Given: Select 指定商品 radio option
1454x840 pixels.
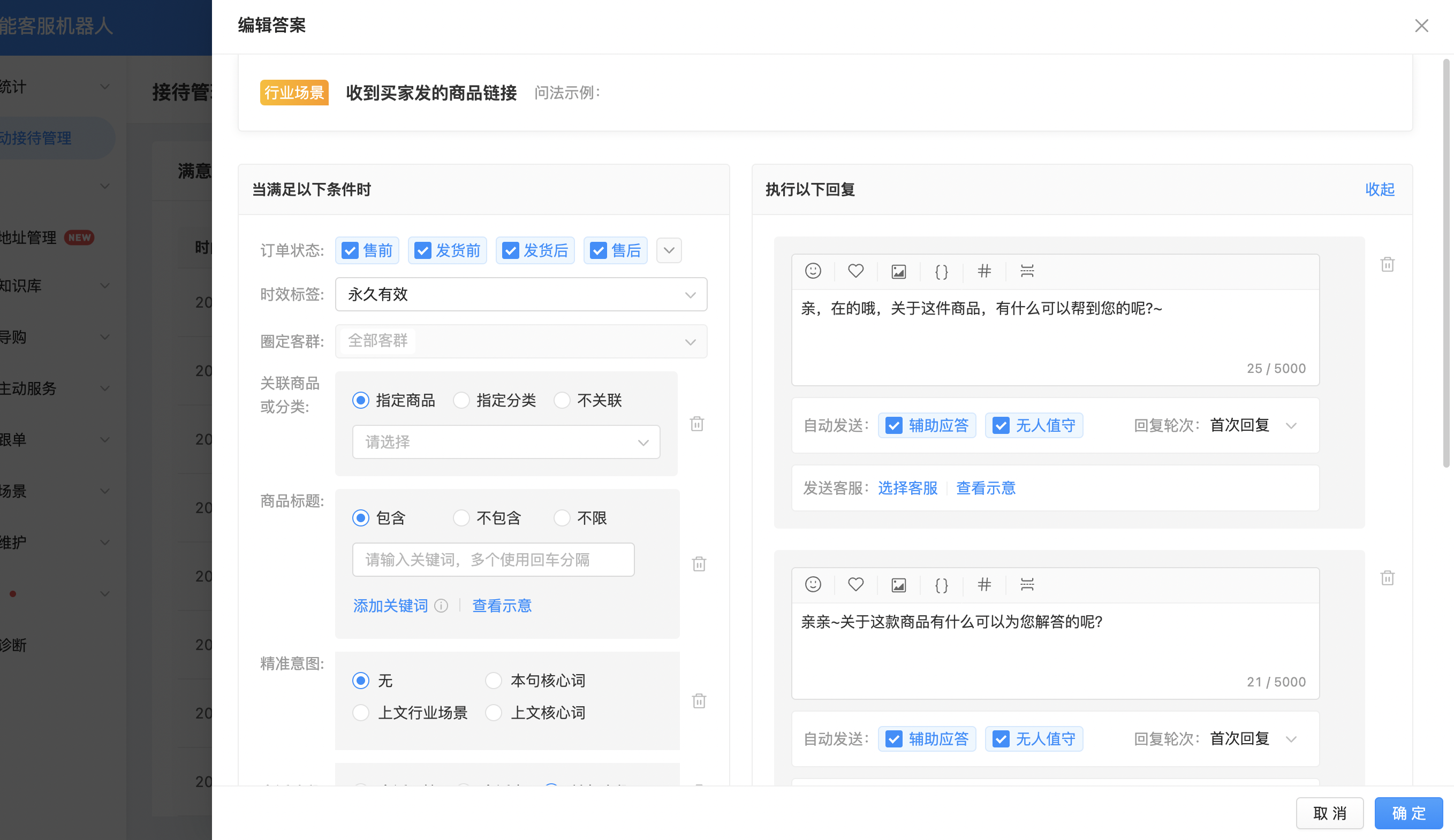Looking at the screenshot, I should coord(361,400).
